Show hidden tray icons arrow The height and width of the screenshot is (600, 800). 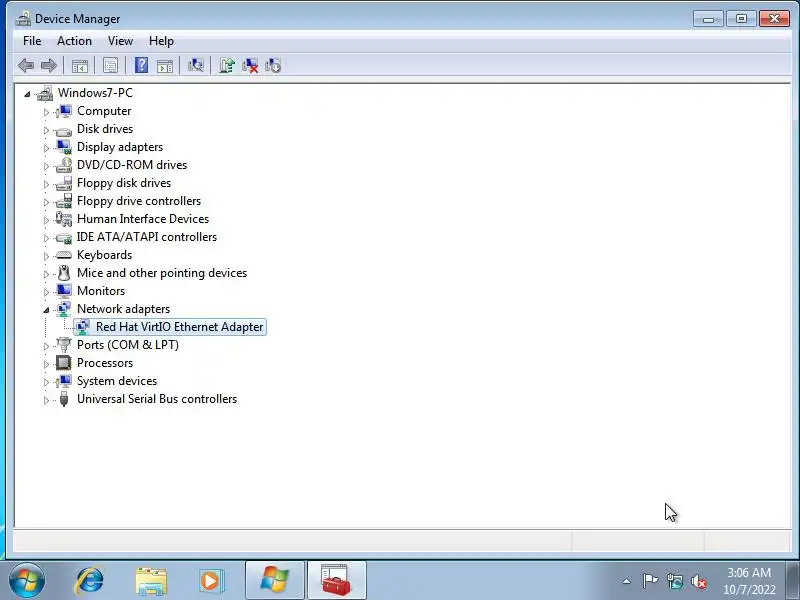tap(627, 581)
